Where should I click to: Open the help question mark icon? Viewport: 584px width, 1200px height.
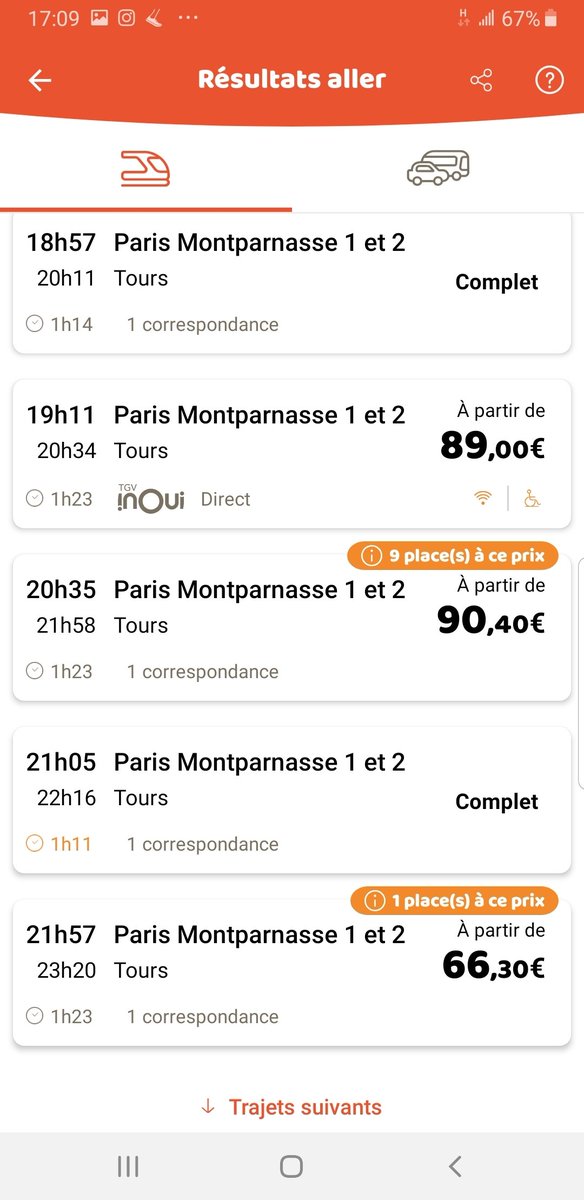pos(549,81)
